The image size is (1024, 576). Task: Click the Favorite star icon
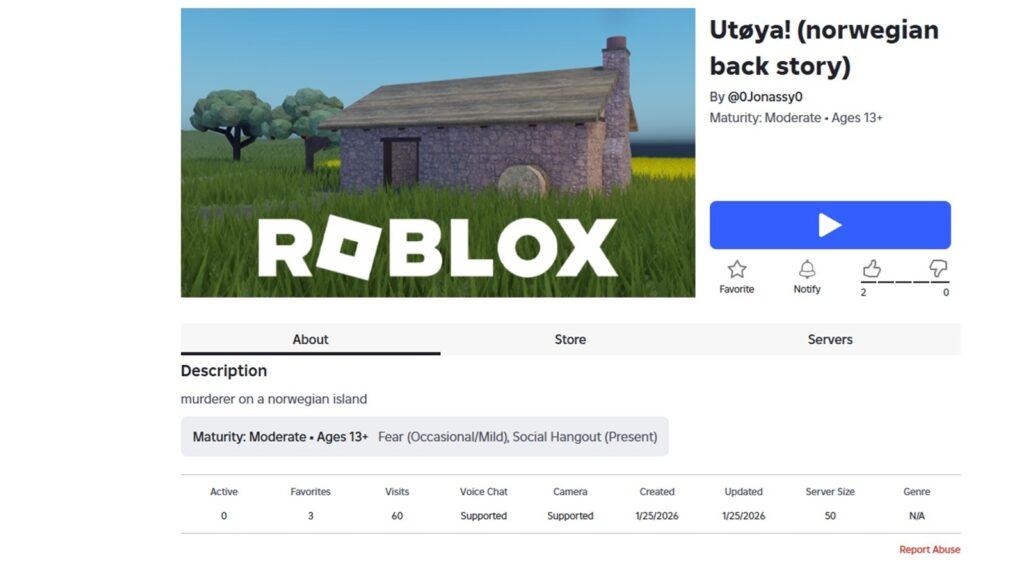point(737,269)
